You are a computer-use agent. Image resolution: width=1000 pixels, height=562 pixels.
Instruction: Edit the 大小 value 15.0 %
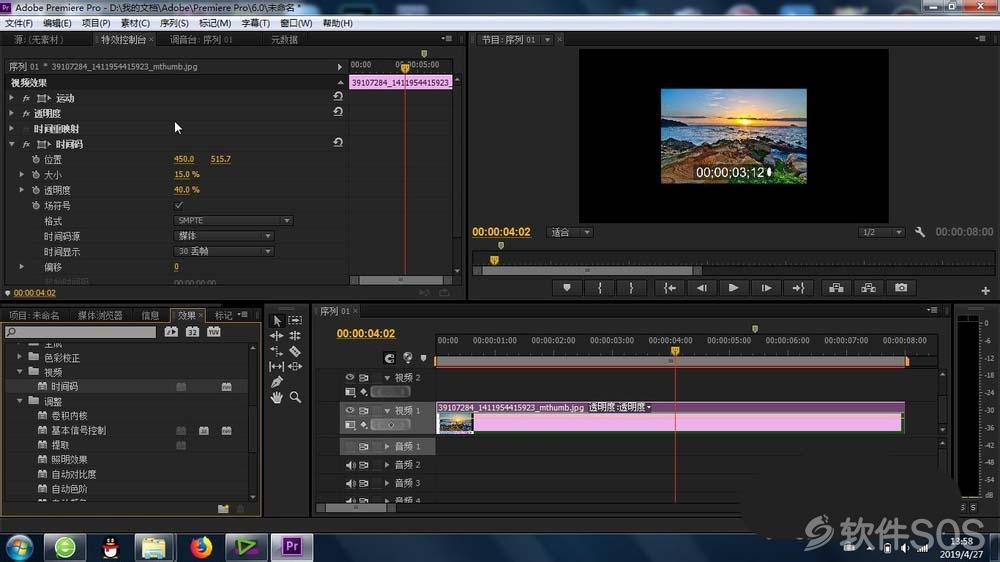click(187, 174)
